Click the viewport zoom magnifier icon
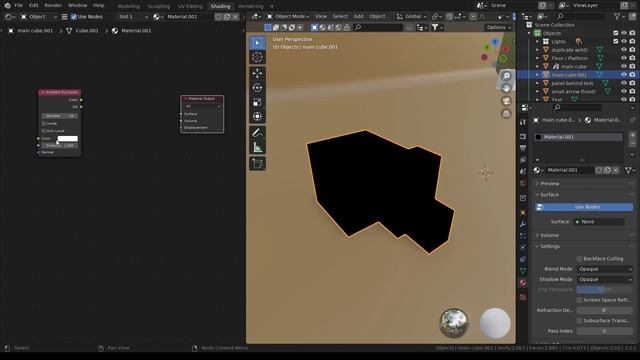640x360 pixels. pyautogui.click(x=506, y=76)
